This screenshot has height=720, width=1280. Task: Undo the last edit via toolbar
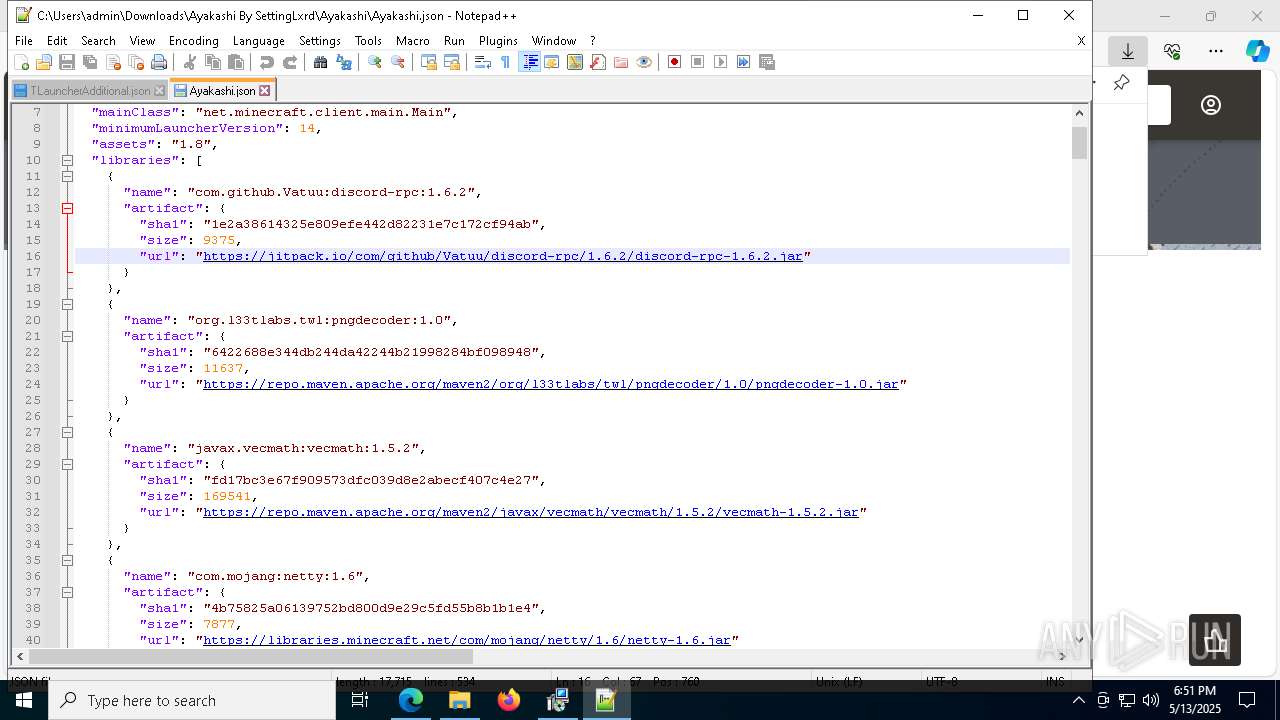pos(267,62)
